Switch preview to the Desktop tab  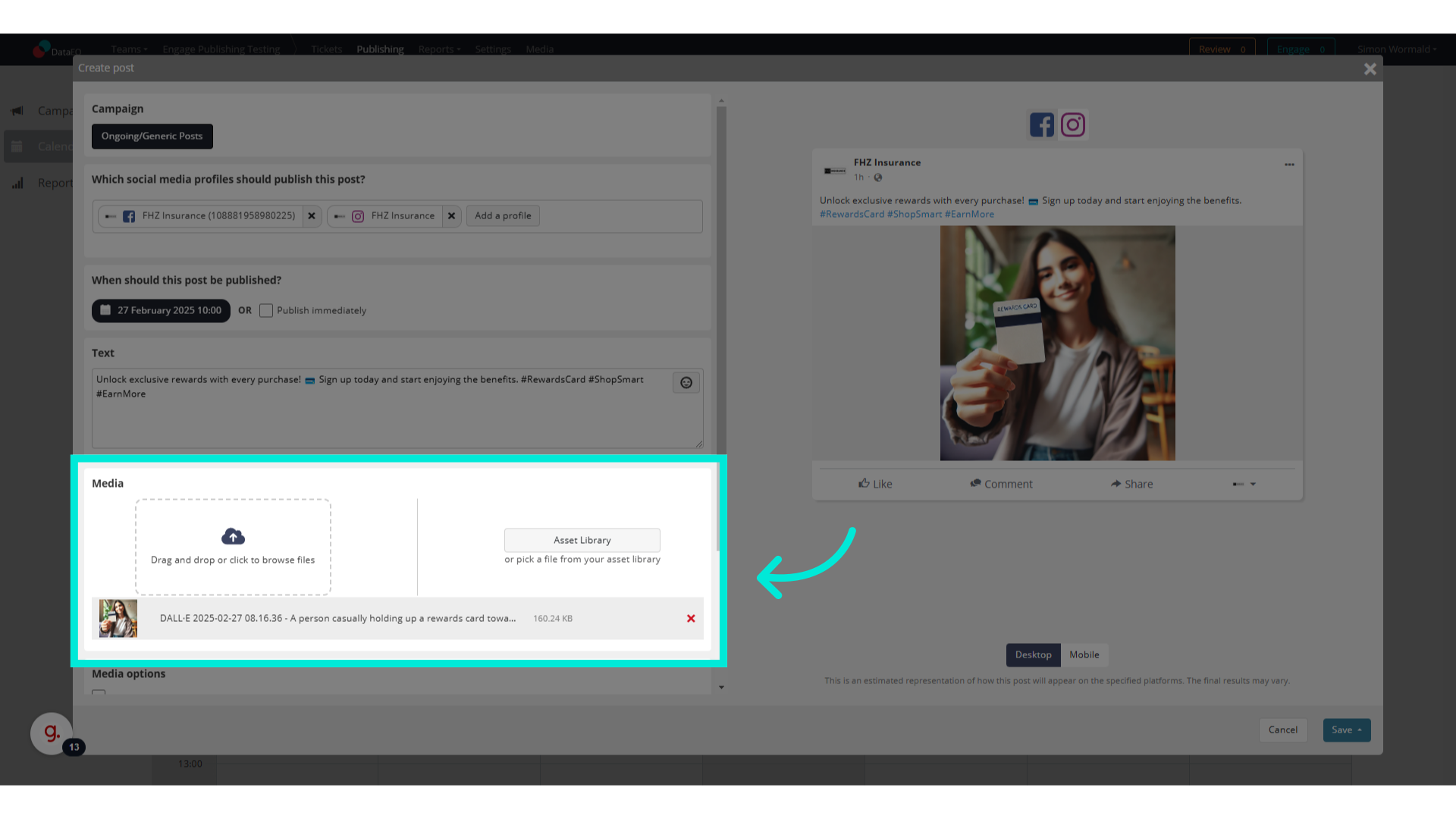click(x=1033, y=655)
